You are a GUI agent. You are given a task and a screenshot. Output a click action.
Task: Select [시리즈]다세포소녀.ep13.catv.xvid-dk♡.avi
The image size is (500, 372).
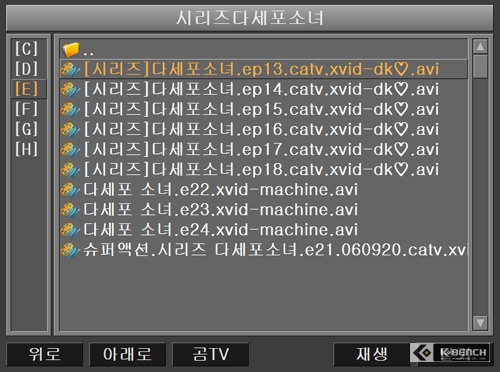pyautogui.click(x=263, y=69)
